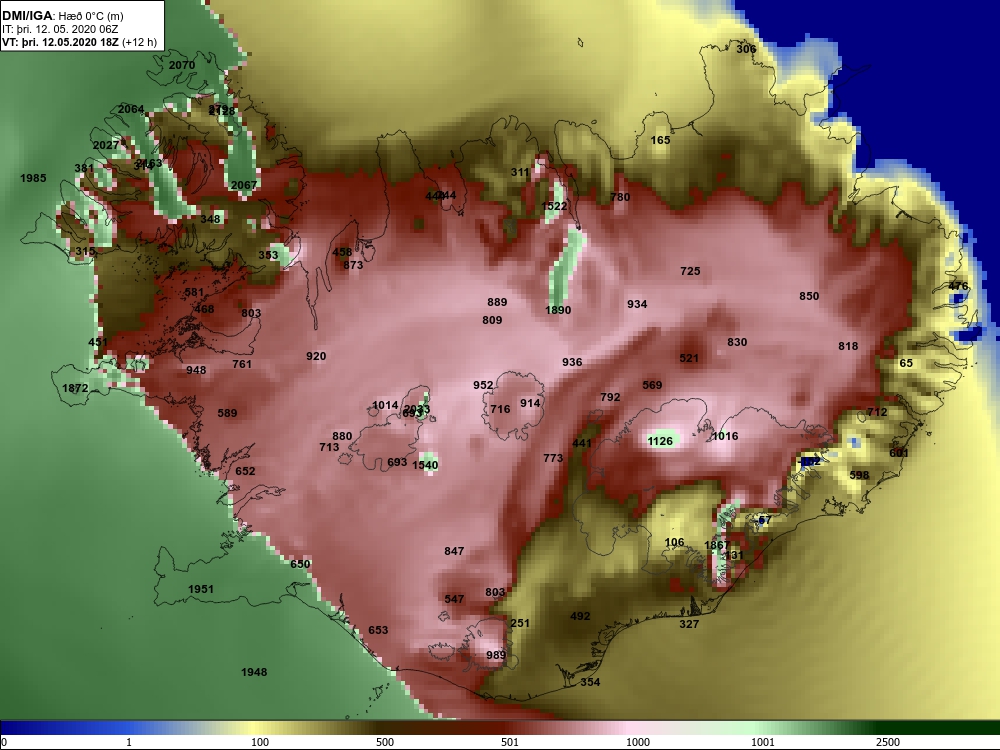Click the map value 850
Screen dimensions: 1000x750
[x=809, y=296]
